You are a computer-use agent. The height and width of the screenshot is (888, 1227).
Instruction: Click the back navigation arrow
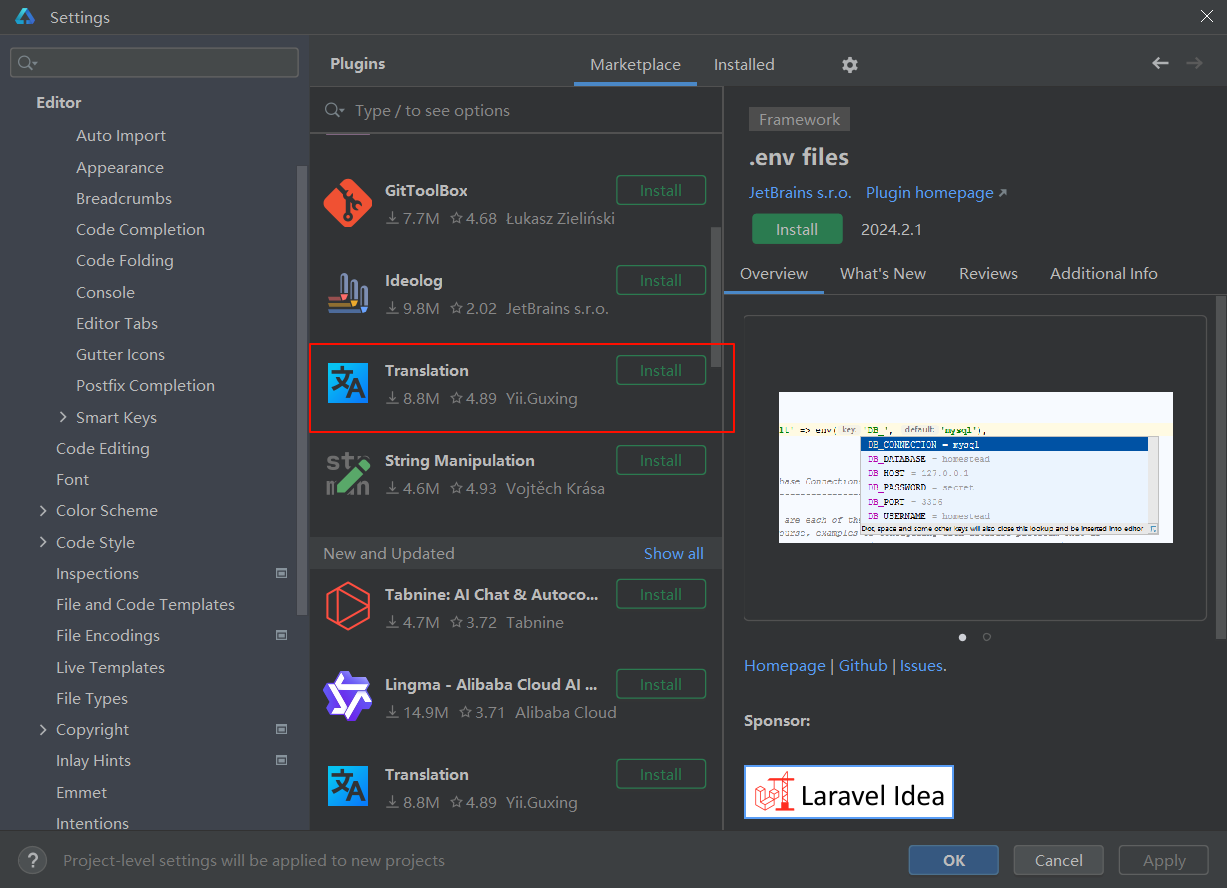click(1160, 63)
